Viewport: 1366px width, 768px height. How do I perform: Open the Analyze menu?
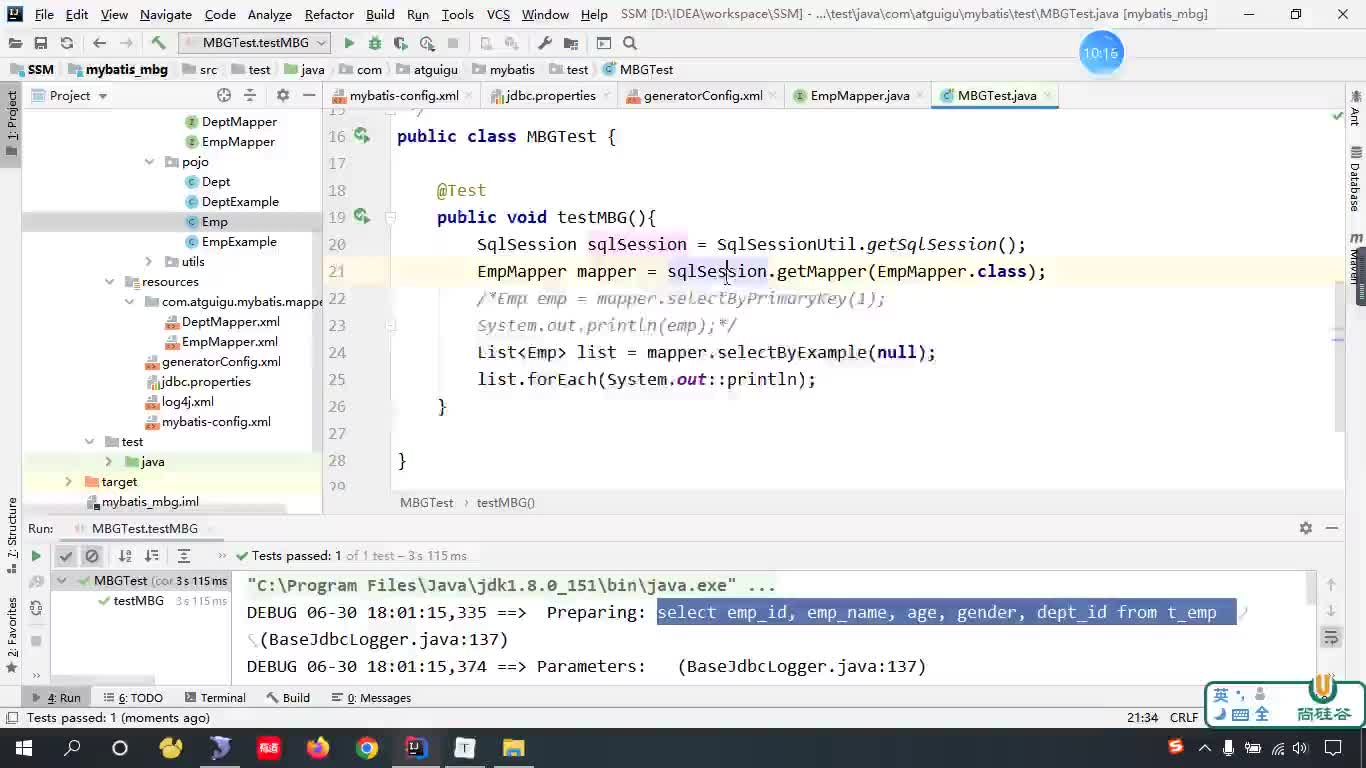tap(270, 14)
